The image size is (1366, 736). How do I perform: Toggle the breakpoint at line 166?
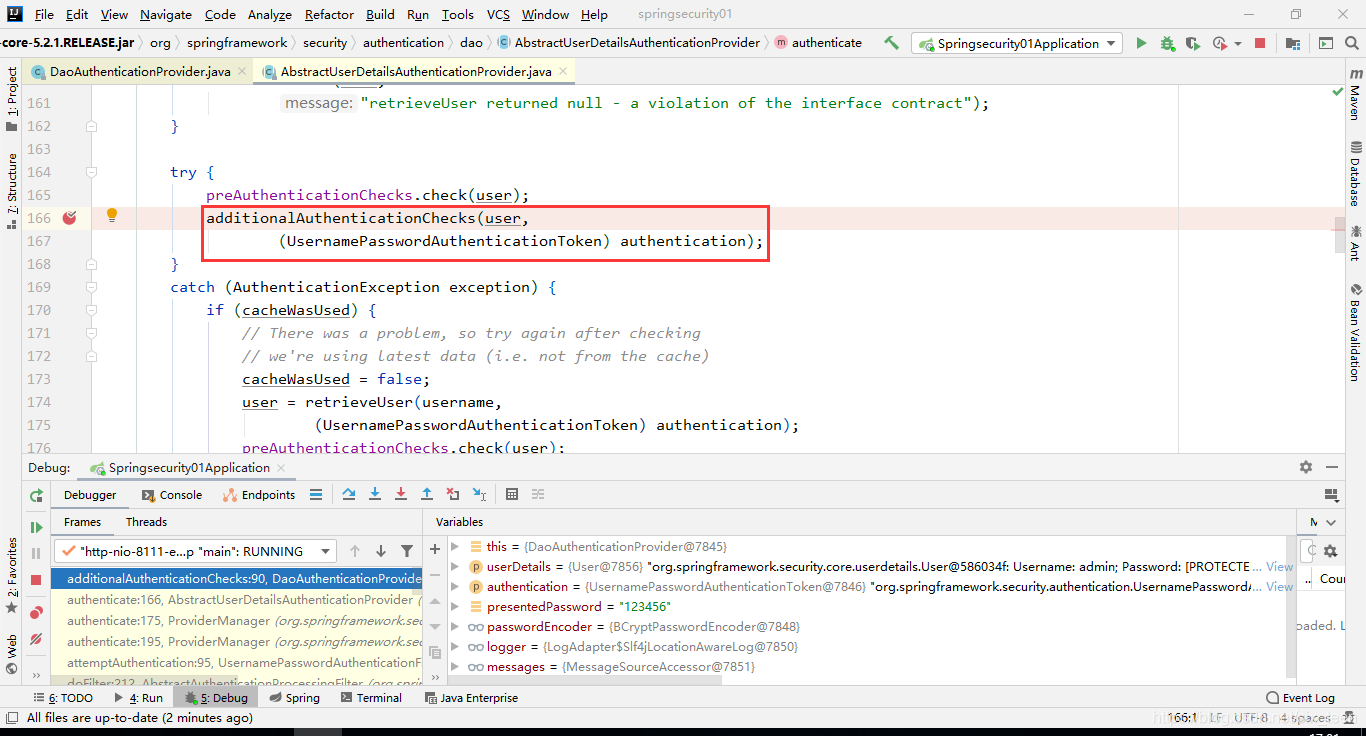click(x=69, y=218)
